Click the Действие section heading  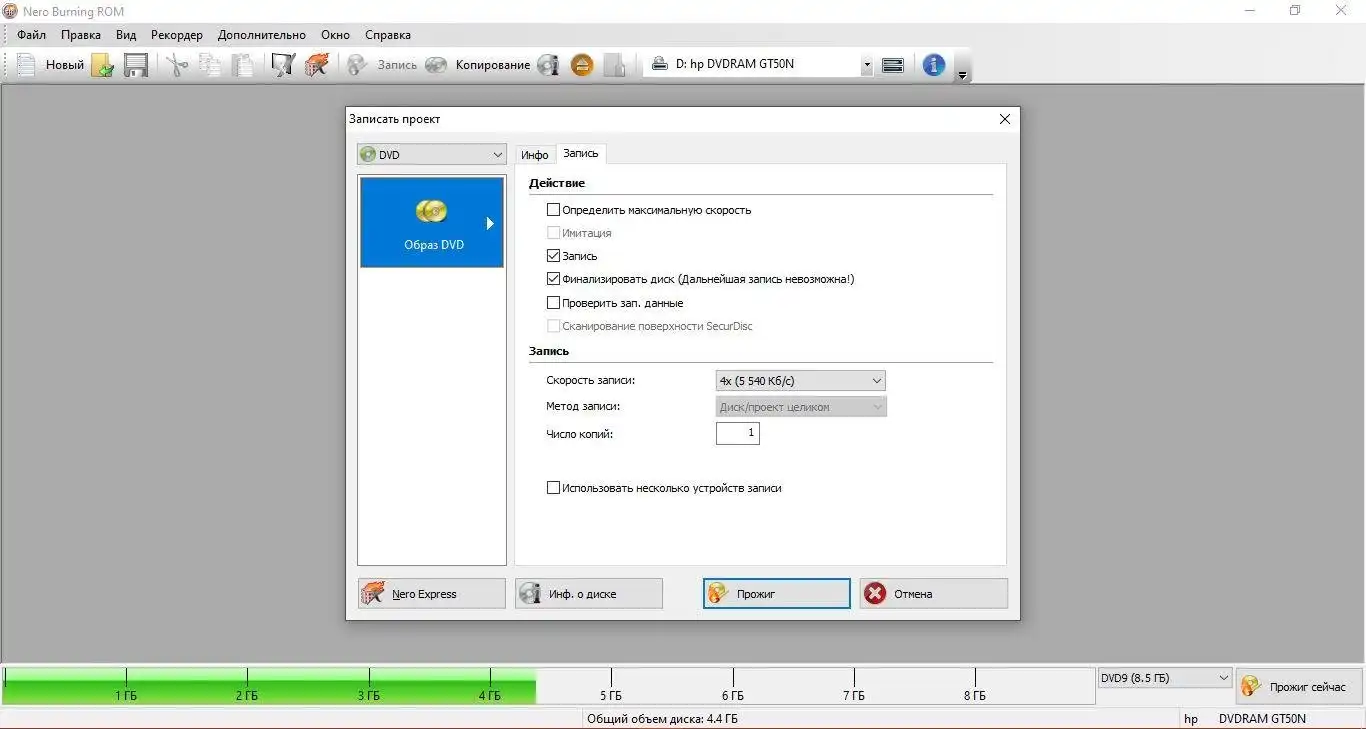(x=557, y=184)
